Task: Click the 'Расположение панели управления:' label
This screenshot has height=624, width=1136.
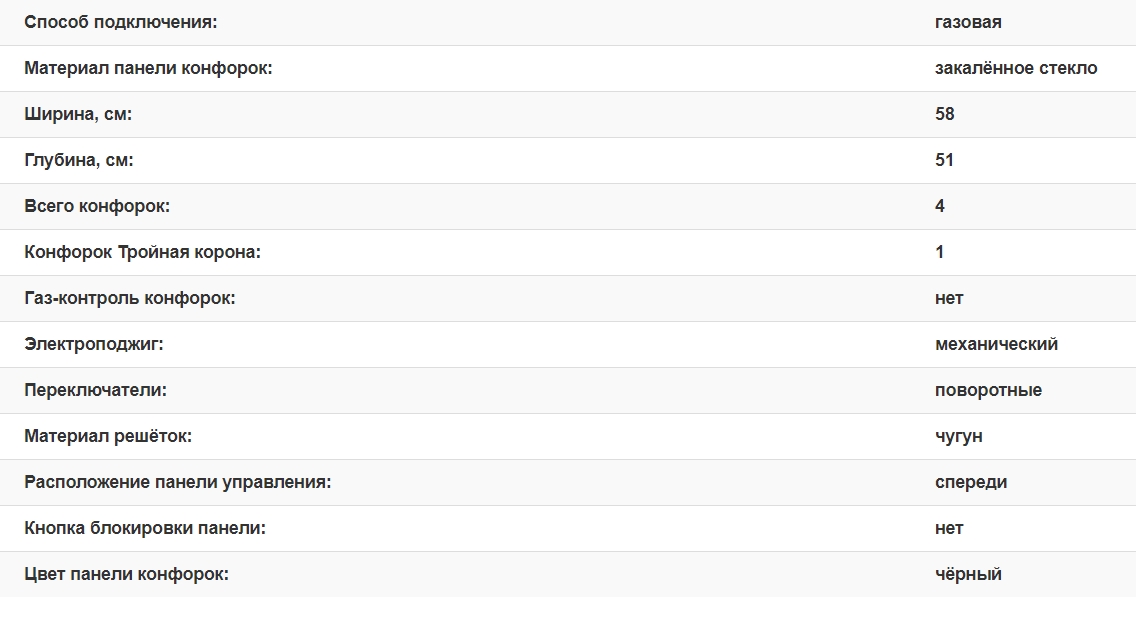Action: pyautogui.click(x=178, y=482)
